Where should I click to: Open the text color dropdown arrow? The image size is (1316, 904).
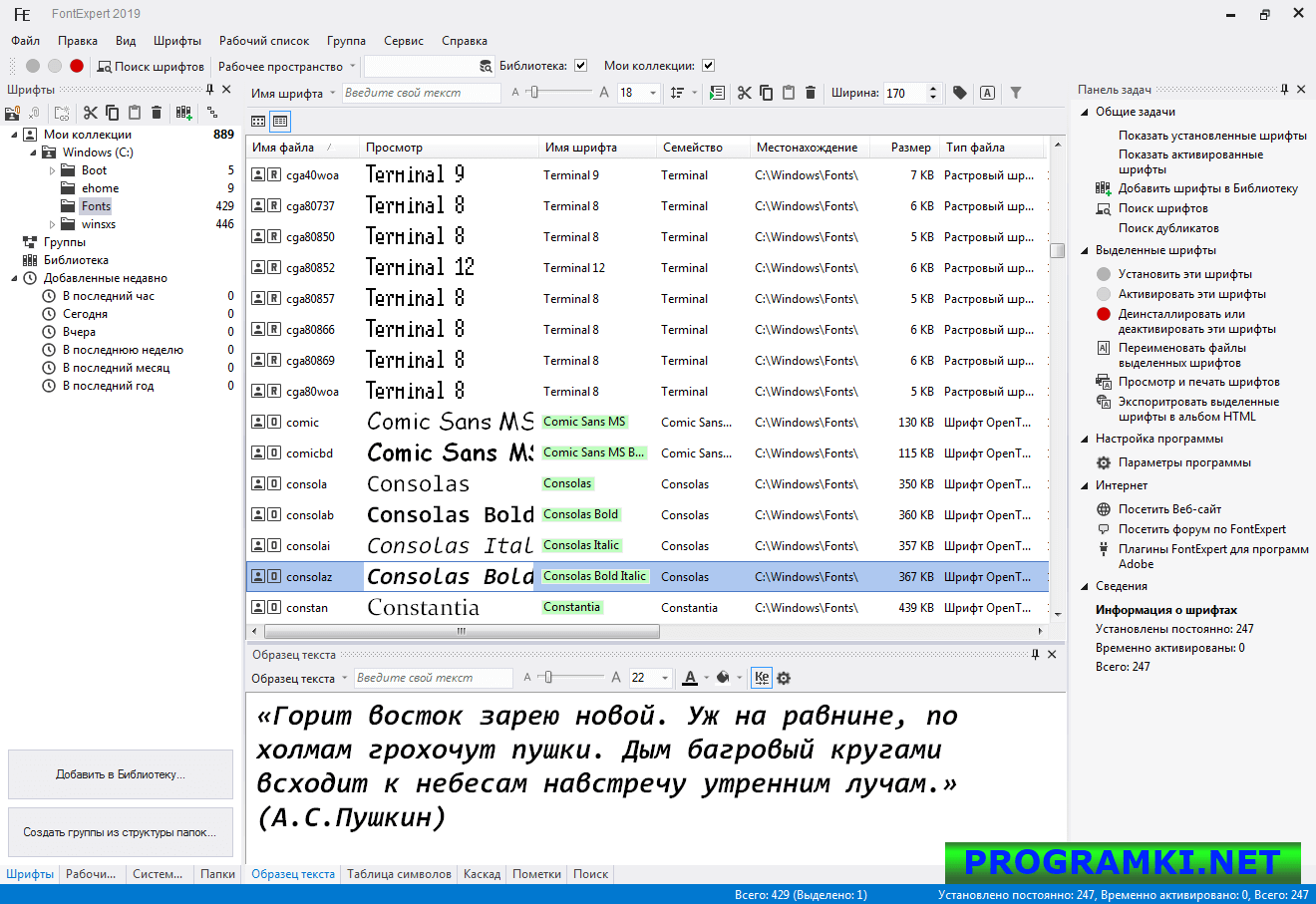click(x=707, y=678)
